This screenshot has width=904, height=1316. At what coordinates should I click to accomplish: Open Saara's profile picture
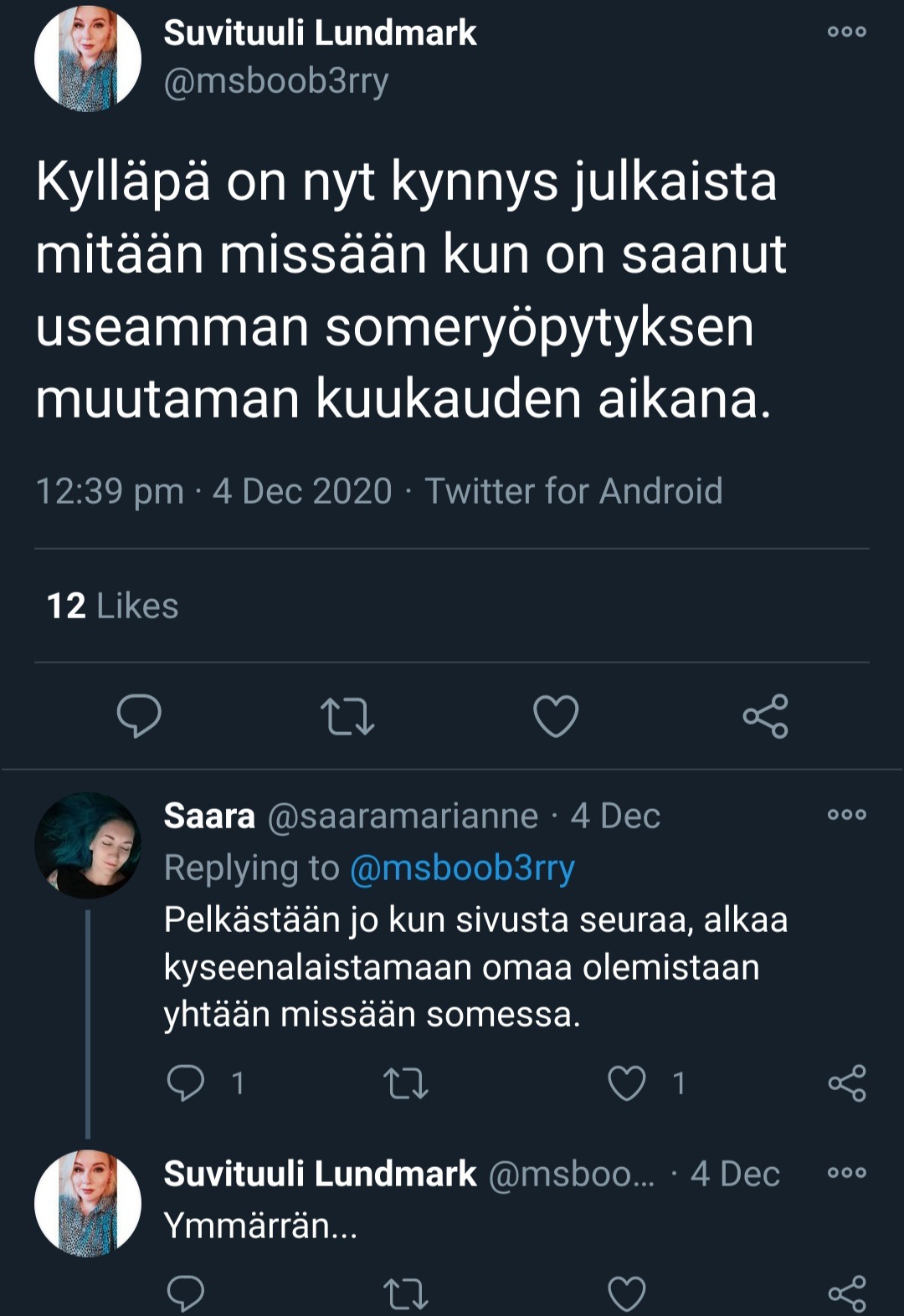pyautogui.click(x=87, y=846)
